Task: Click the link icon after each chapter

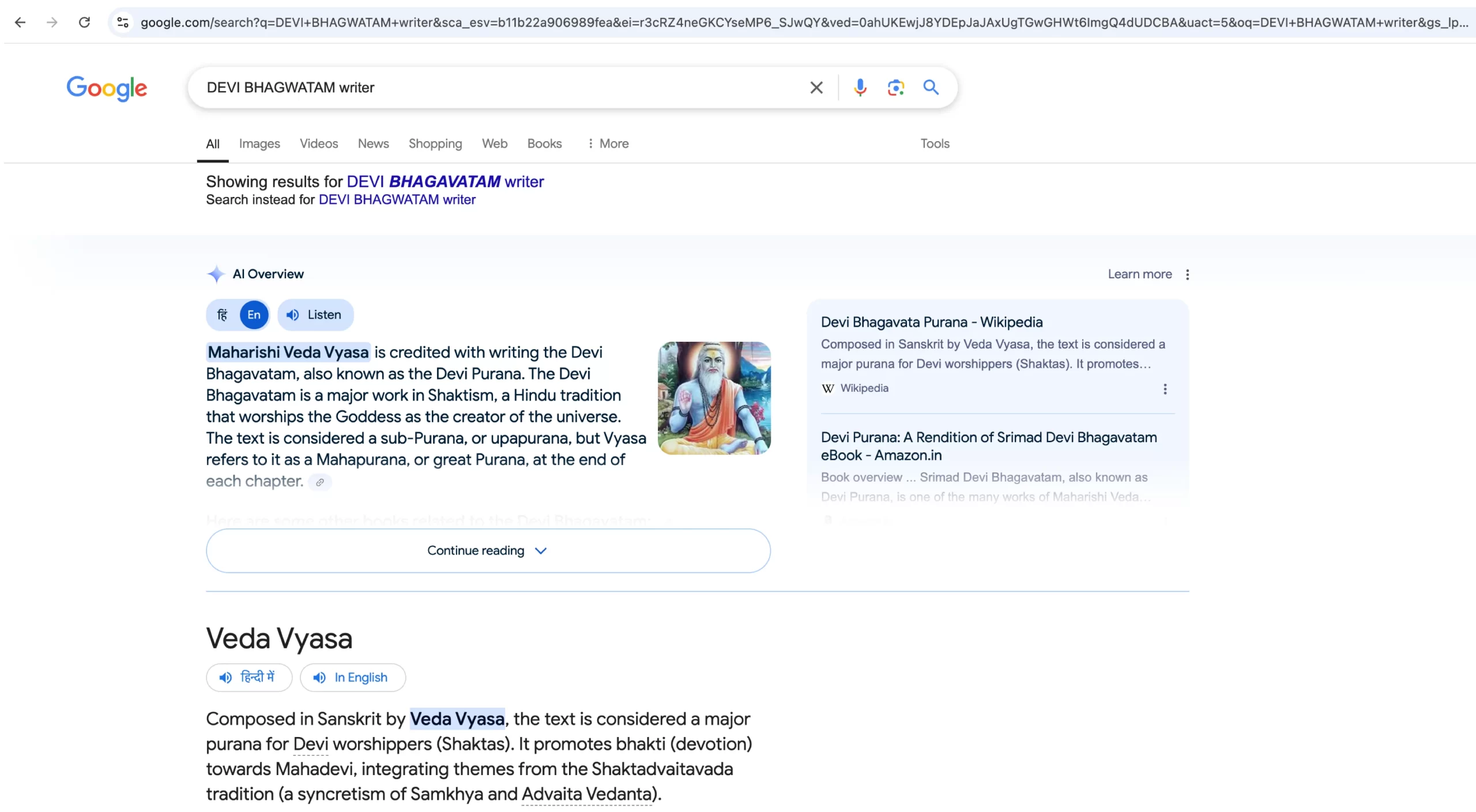Action: 320,482
